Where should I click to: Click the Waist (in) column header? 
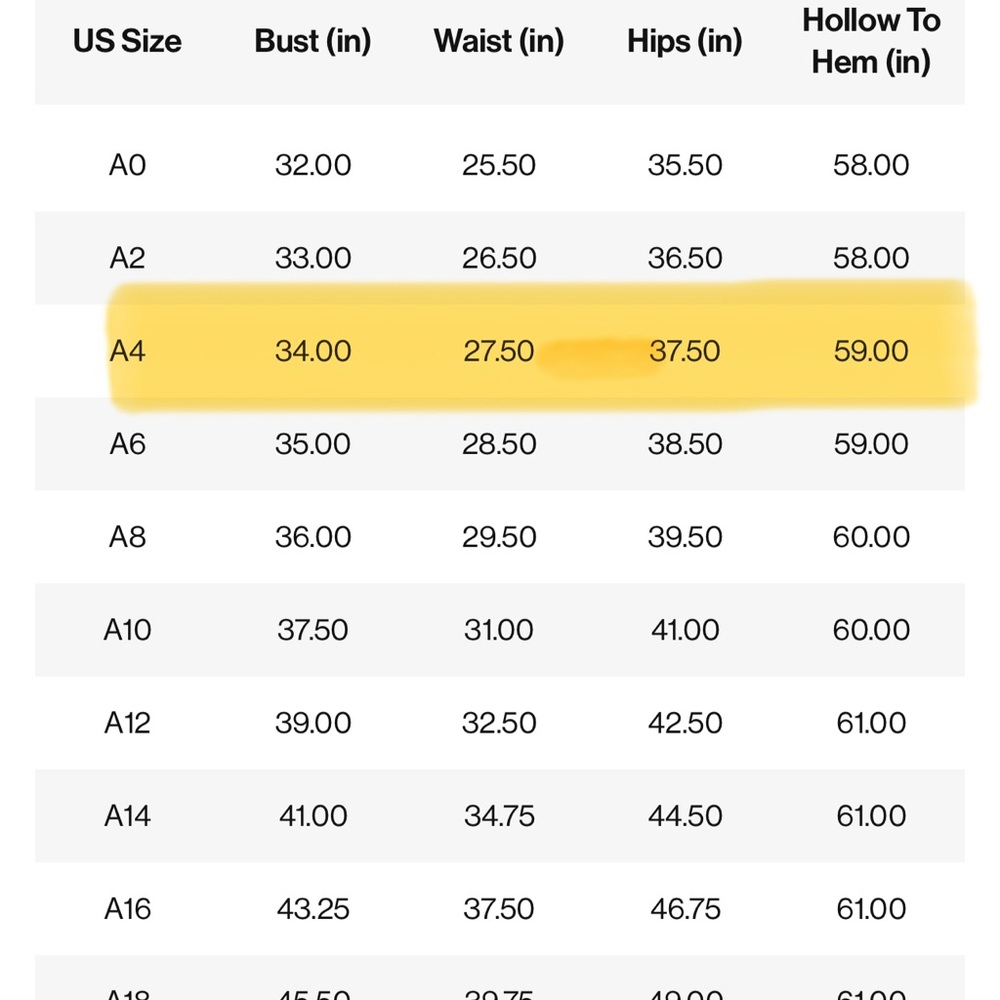click(x=499, y=41)
